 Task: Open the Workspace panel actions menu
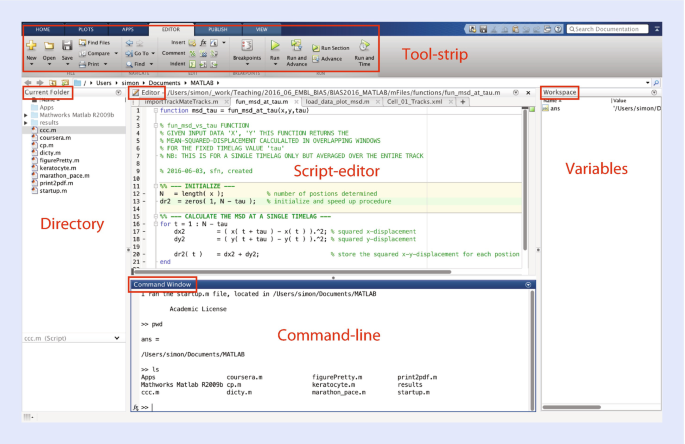[x=654, y=92]
